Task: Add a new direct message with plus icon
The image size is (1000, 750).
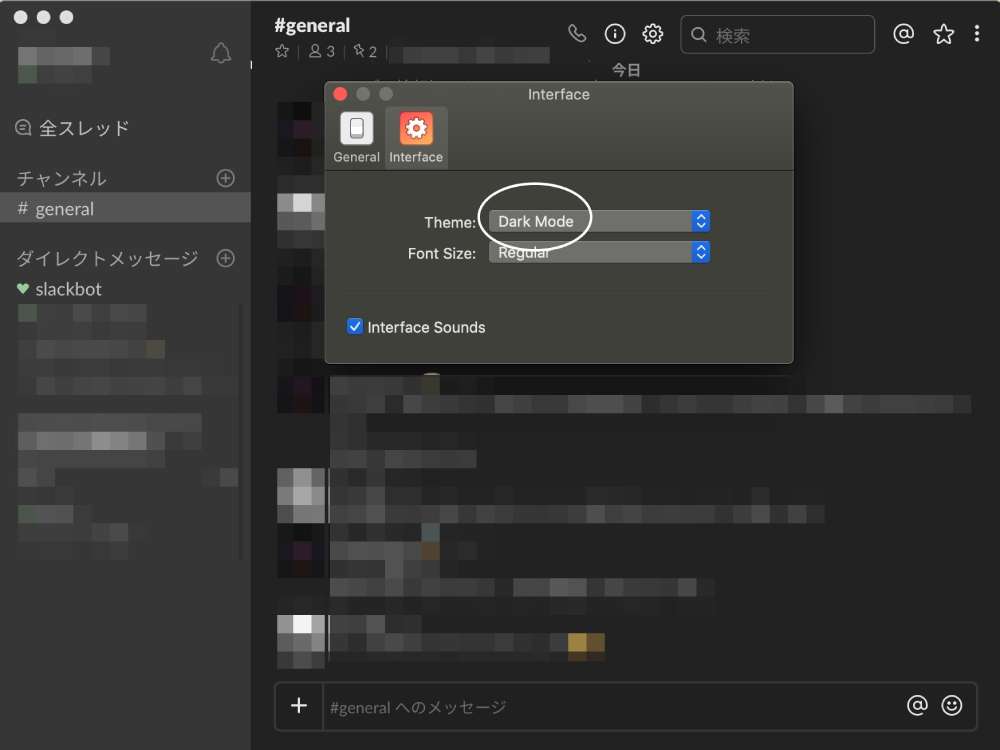Action: coord(225,258)
